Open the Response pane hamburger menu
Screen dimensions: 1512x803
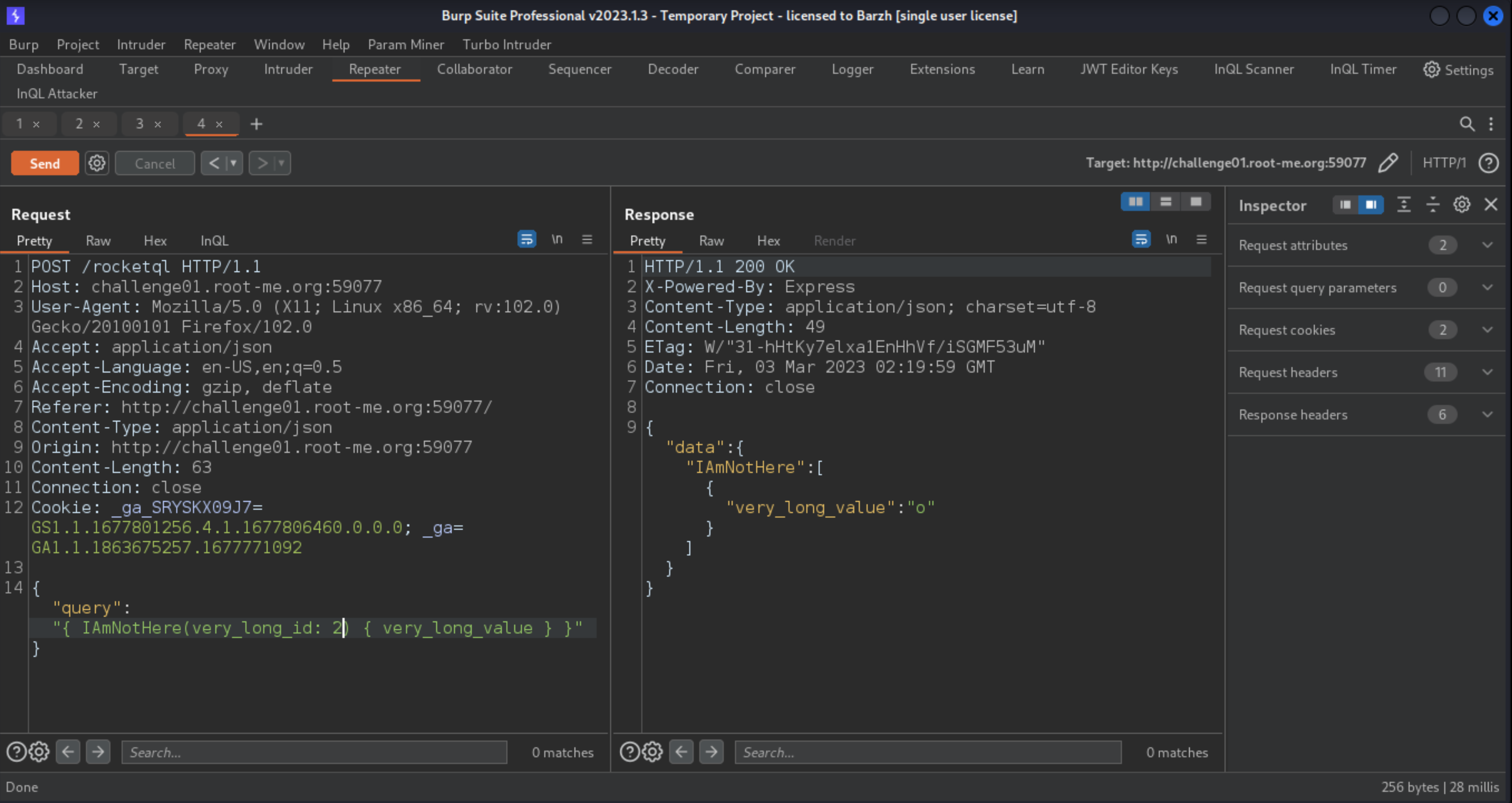pyautogui.click(x=1202, y=239)
